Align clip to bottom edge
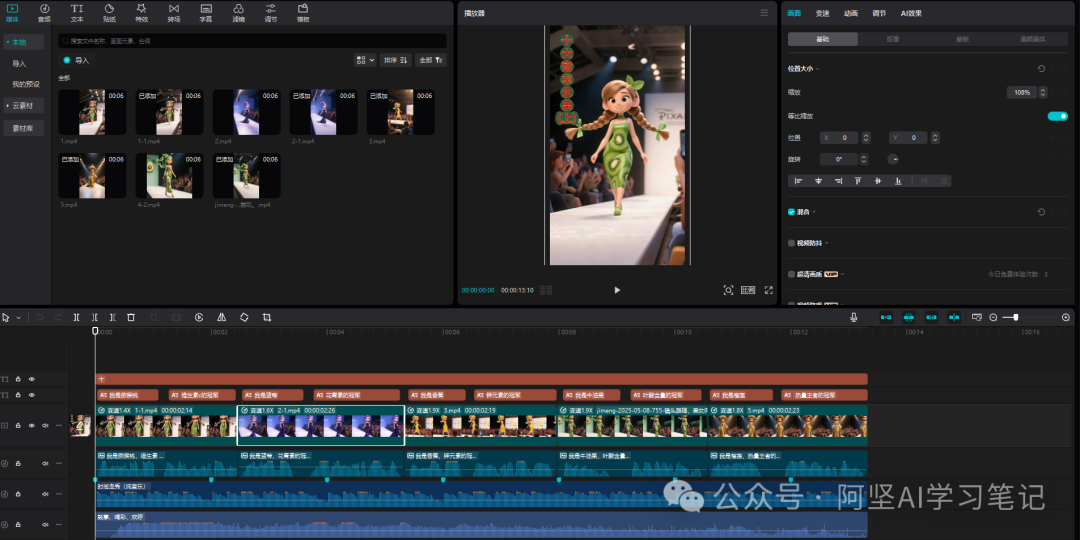The image size is (1080, 540). click(x=898, y=181)
